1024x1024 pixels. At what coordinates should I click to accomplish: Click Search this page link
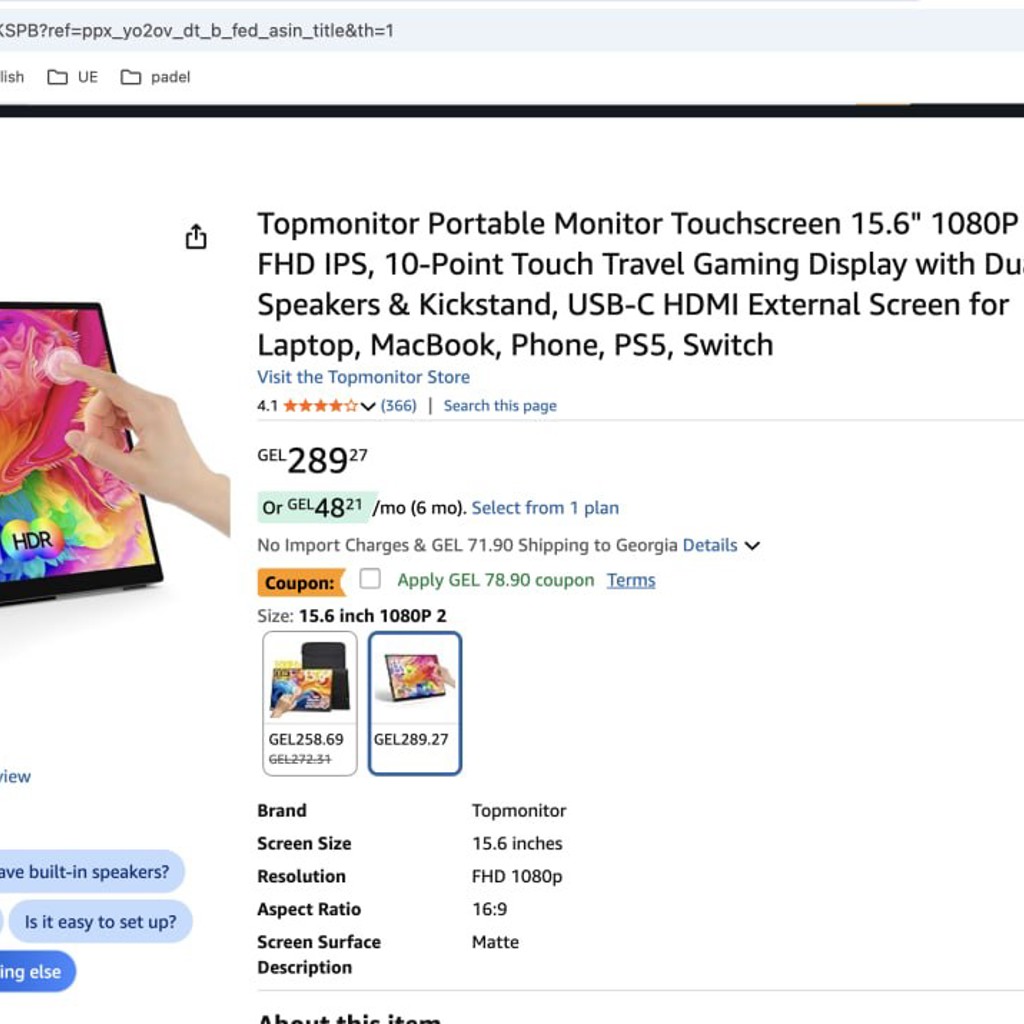[500, 406]
